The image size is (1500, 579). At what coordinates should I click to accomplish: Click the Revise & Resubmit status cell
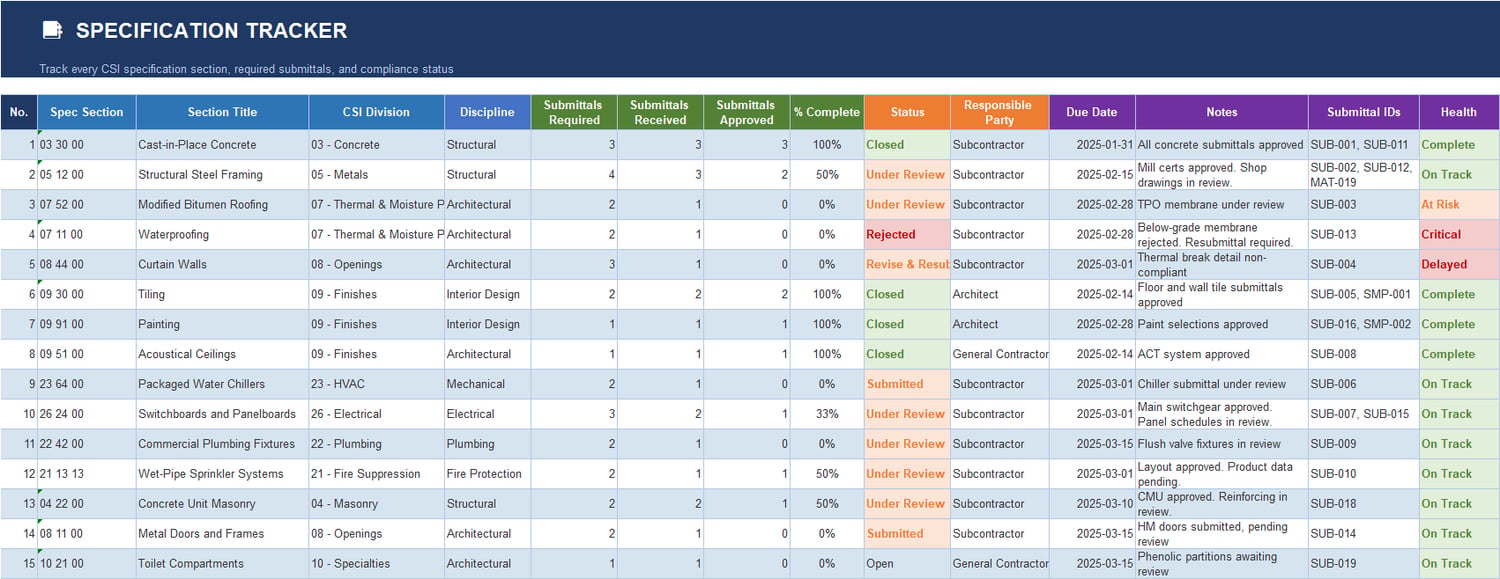(907, 265)
